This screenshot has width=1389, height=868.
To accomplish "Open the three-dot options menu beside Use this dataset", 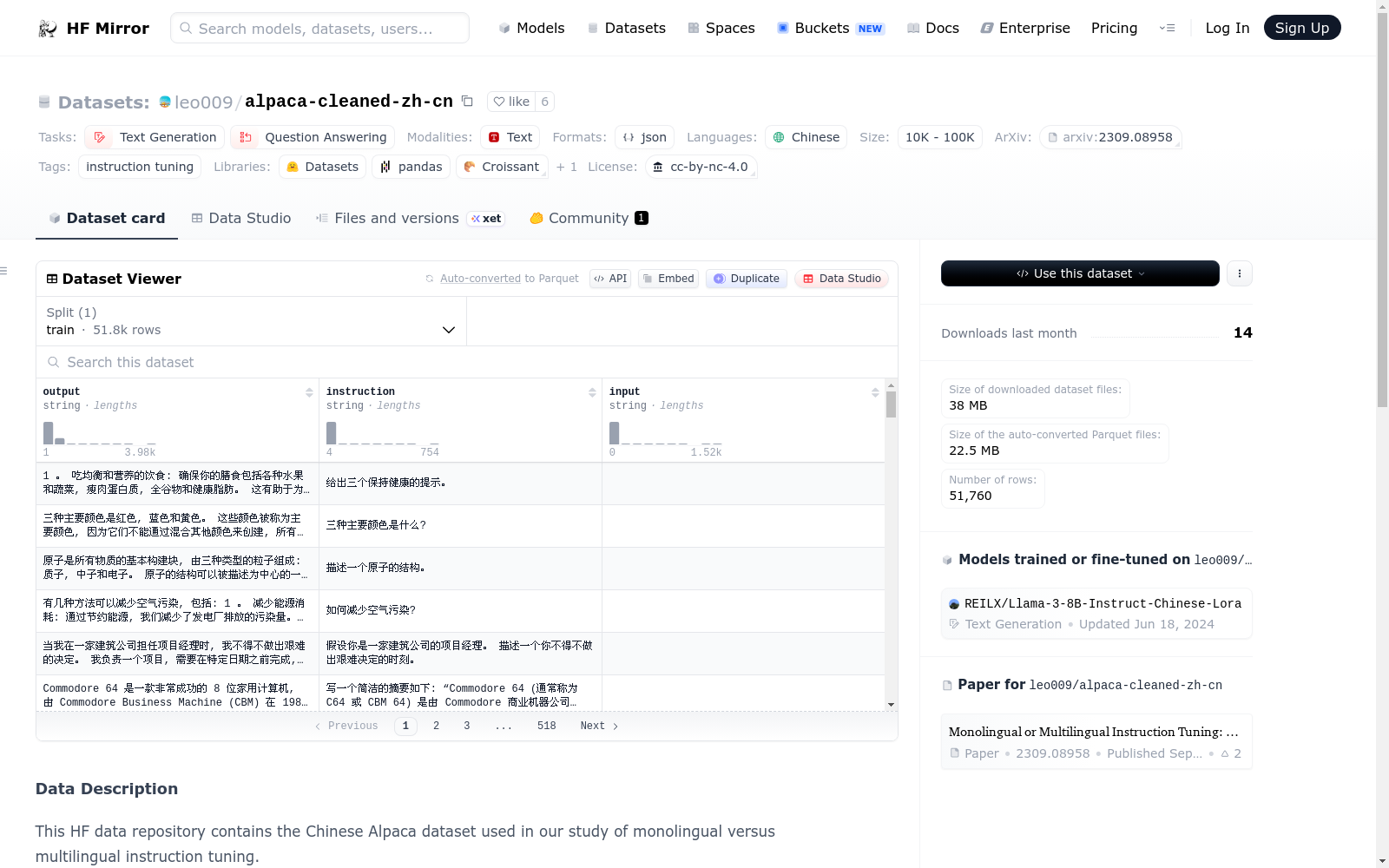I will point(1240,273).
